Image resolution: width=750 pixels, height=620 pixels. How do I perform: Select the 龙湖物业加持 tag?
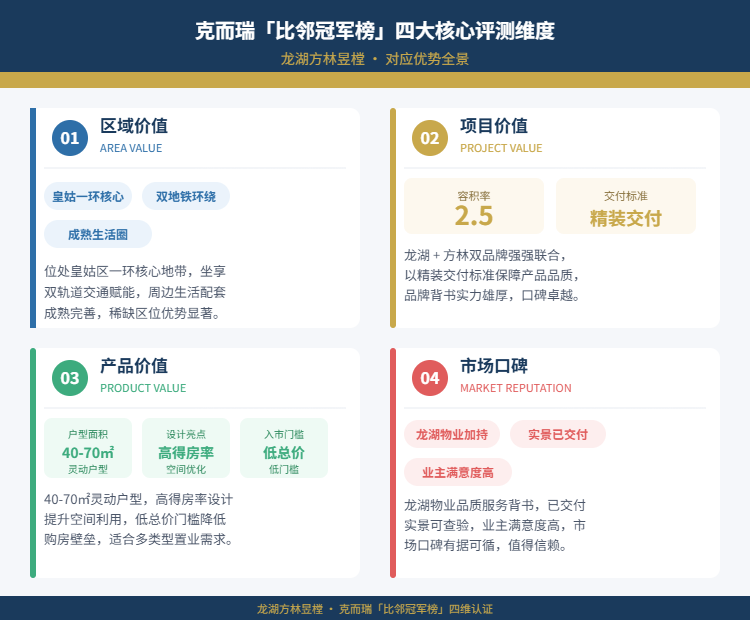(452, 434)
